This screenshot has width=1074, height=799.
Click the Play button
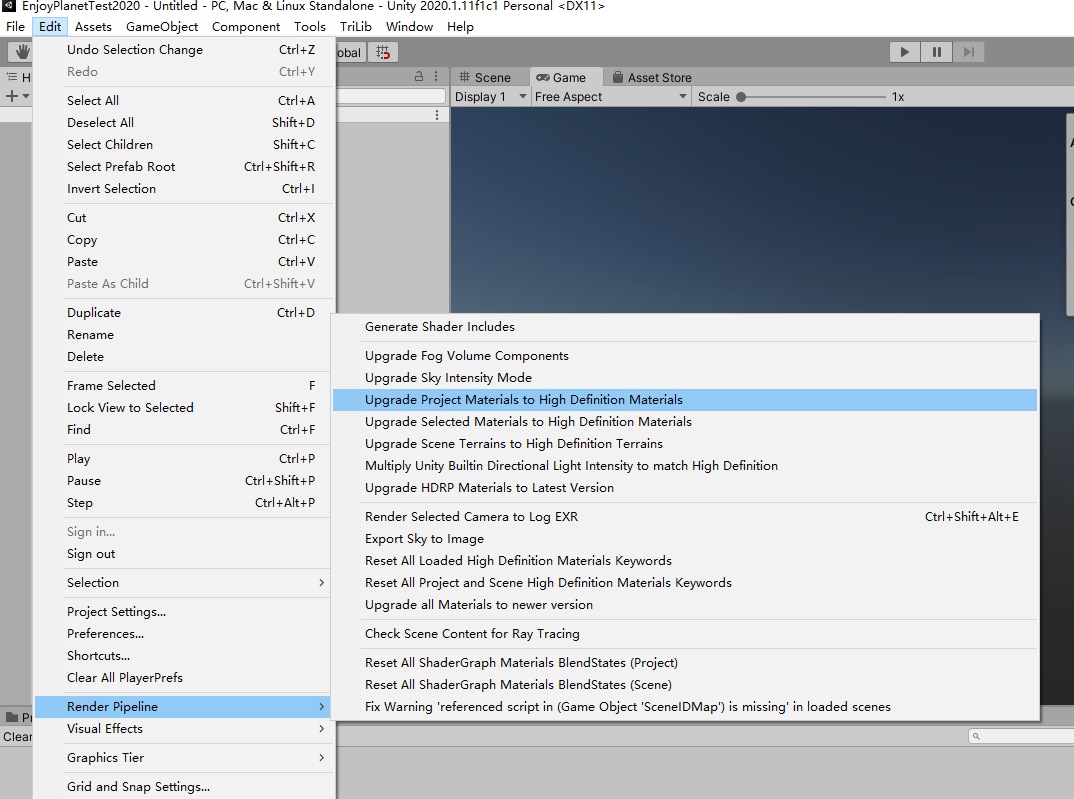(905, 52)
